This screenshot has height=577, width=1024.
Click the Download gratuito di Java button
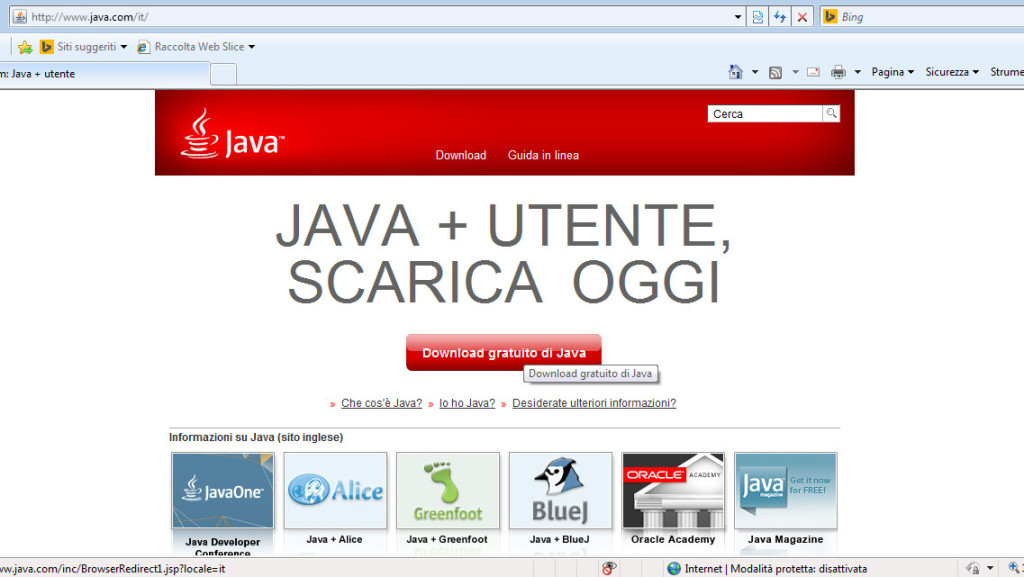click(504, 352)
